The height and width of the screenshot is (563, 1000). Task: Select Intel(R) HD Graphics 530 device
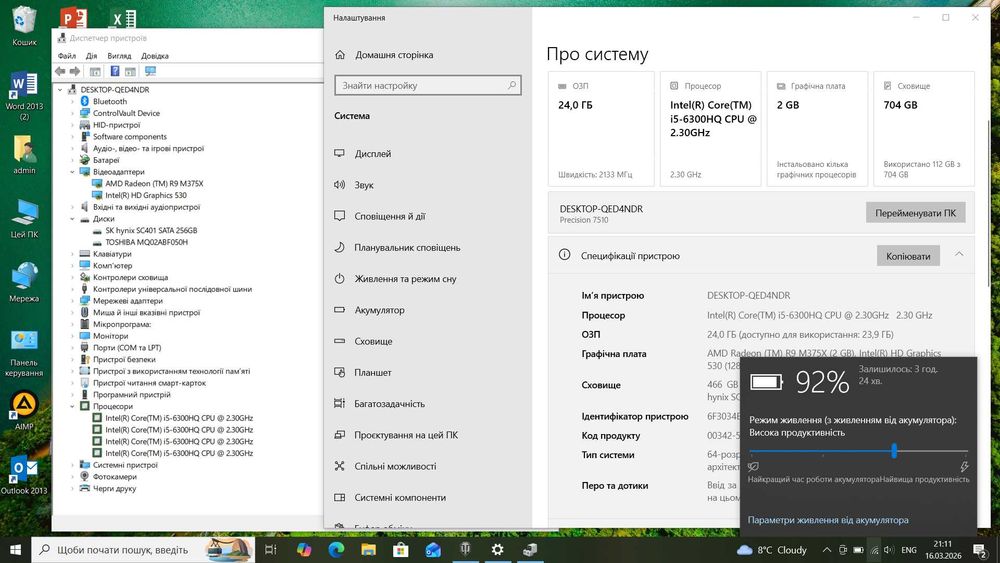pos(146,195)
